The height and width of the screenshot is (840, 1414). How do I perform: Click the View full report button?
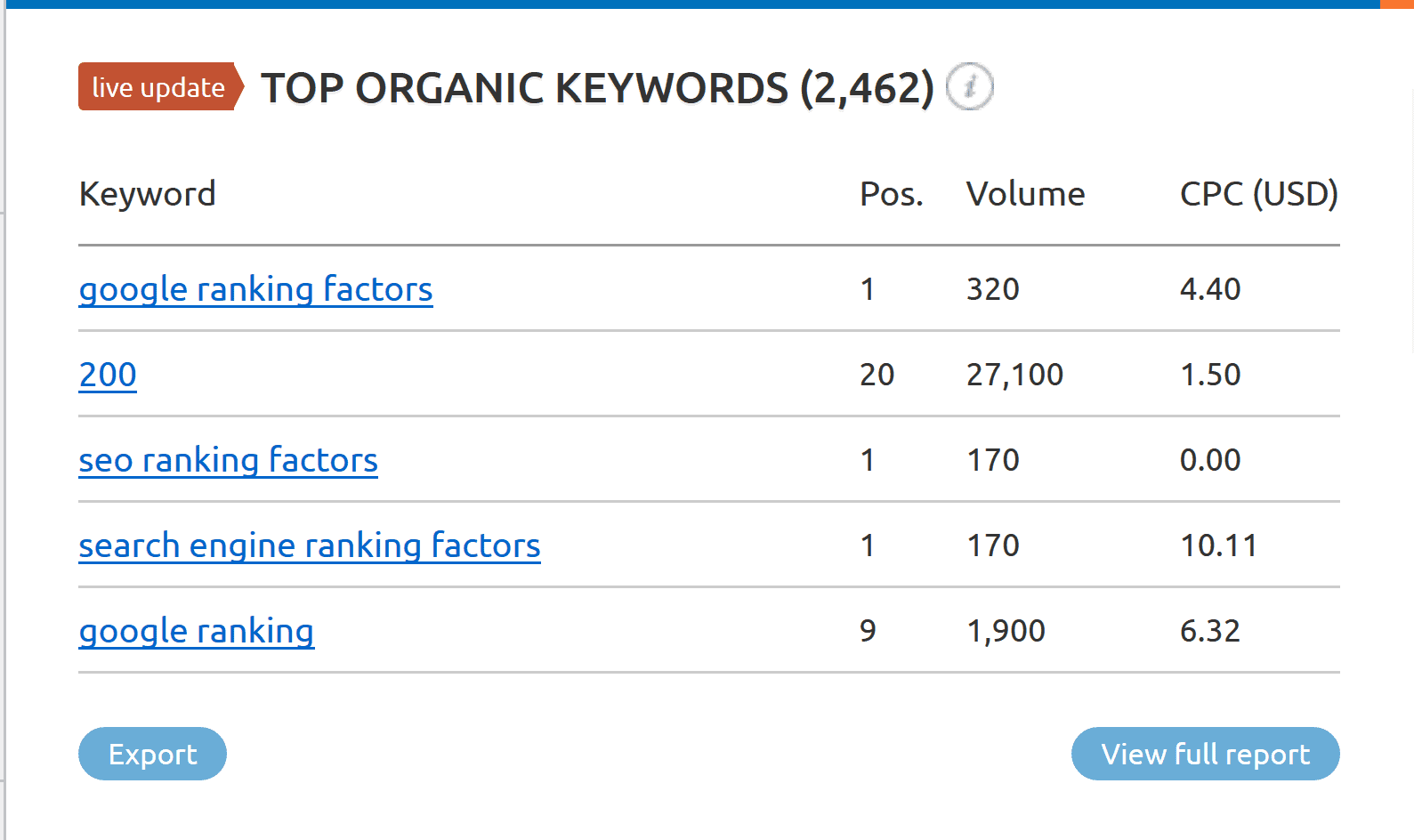click(x=1205, y=754)
